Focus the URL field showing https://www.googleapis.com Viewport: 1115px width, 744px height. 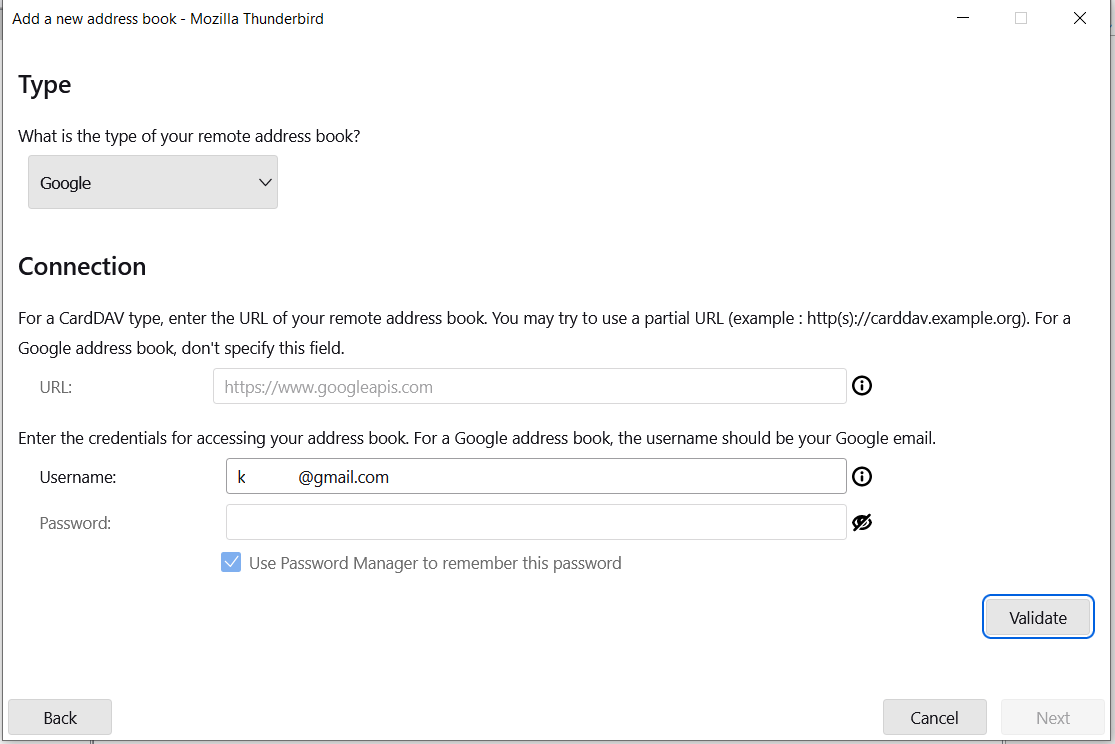[530, 386]
